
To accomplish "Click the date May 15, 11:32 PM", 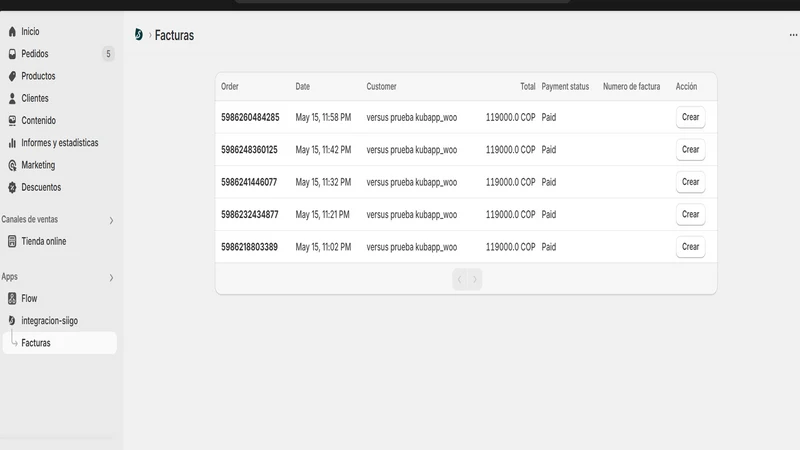I will tap(323, 182).
